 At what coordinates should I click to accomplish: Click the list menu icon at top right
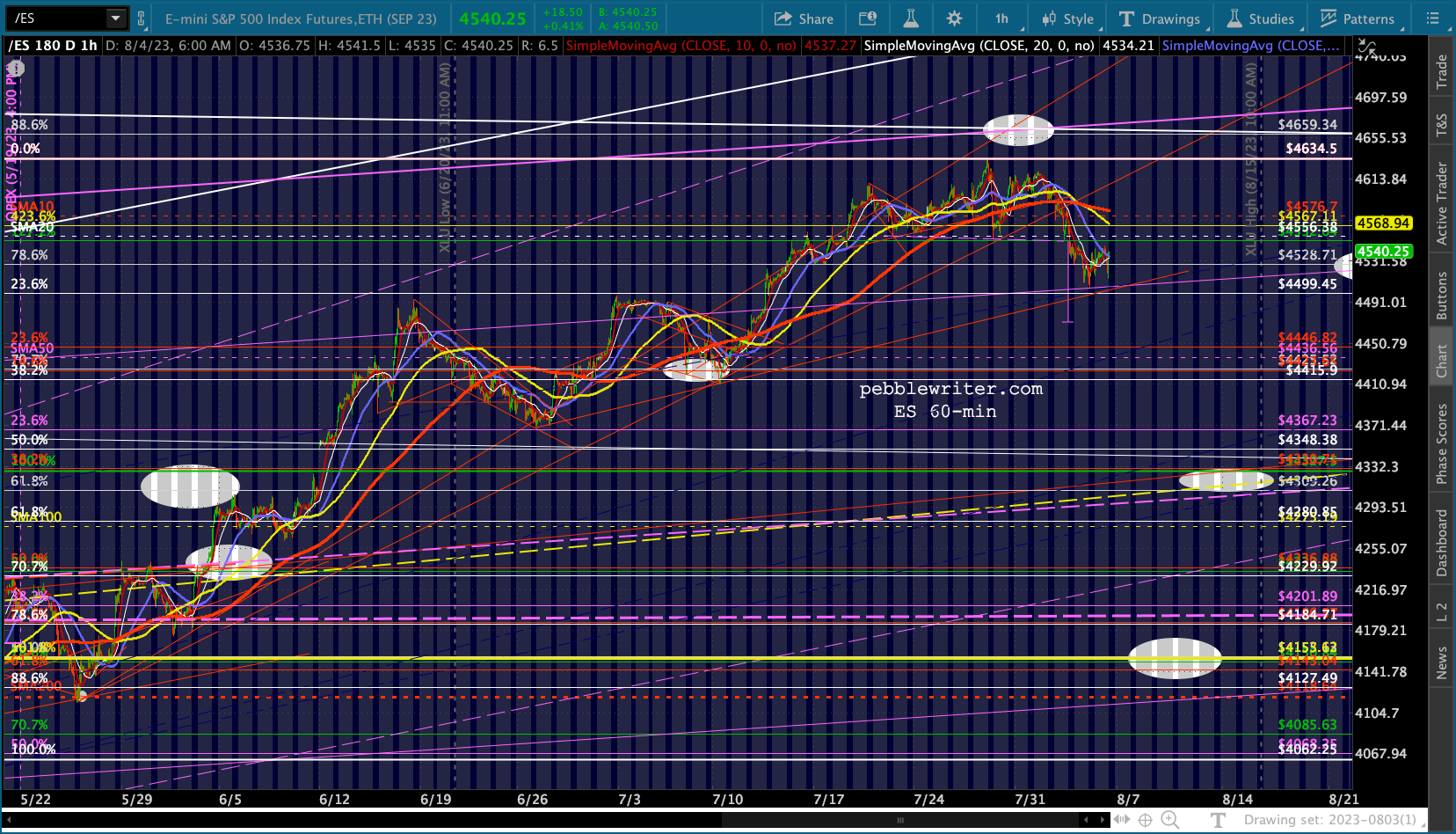(1433, 18)
